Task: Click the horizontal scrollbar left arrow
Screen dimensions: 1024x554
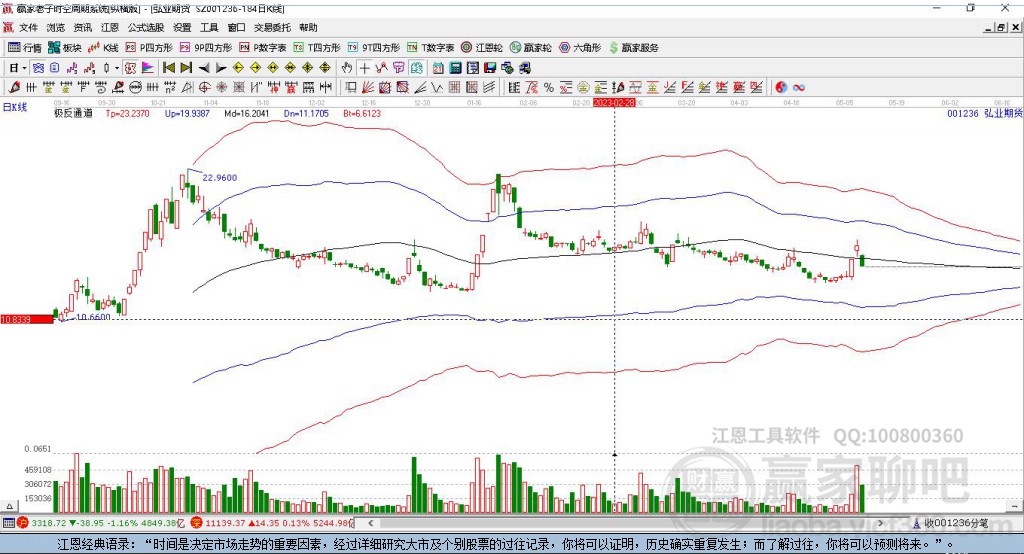Action: (371, 523)
